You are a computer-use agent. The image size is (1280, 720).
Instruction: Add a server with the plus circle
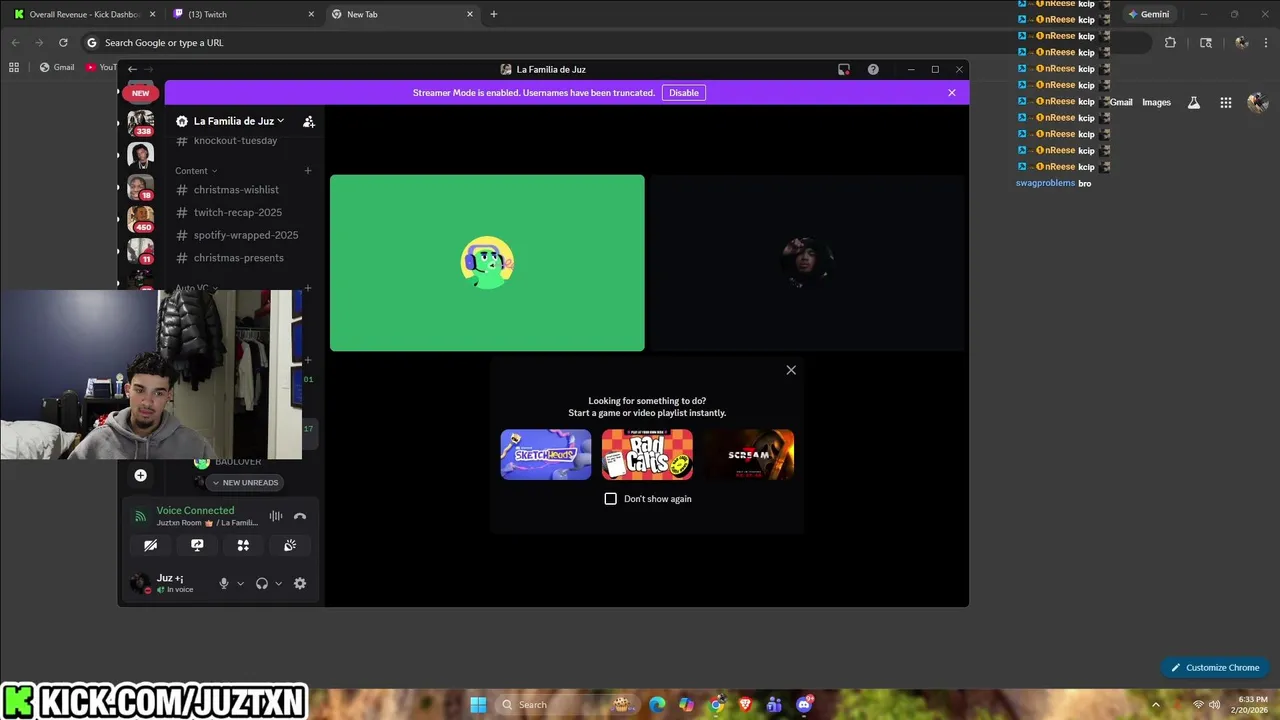[x=141, y=475]
